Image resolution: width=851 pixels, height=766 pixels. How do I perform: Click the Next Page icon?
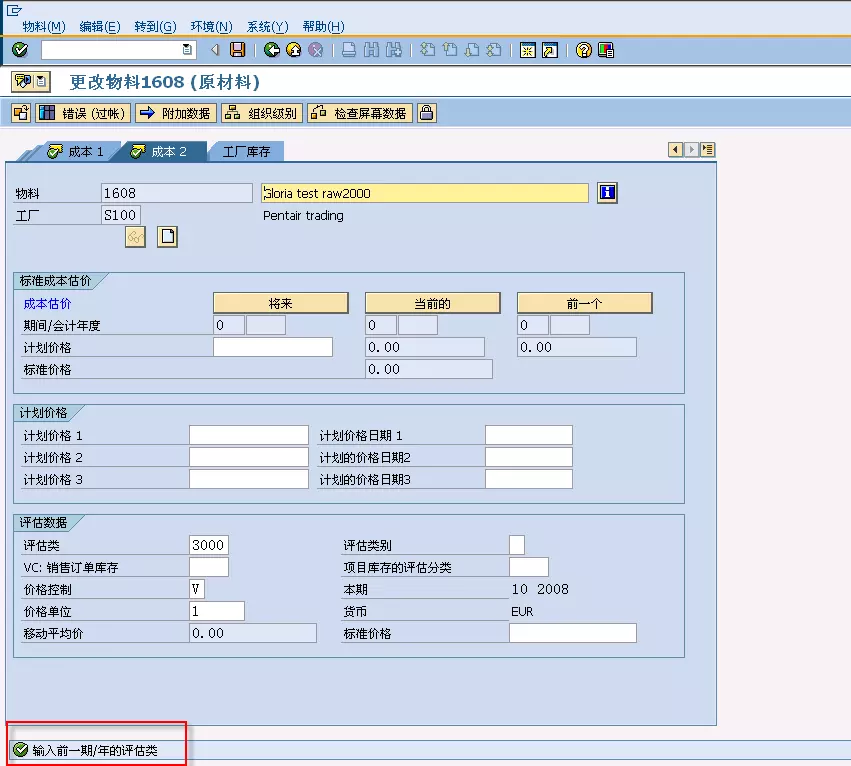point(472,50)
